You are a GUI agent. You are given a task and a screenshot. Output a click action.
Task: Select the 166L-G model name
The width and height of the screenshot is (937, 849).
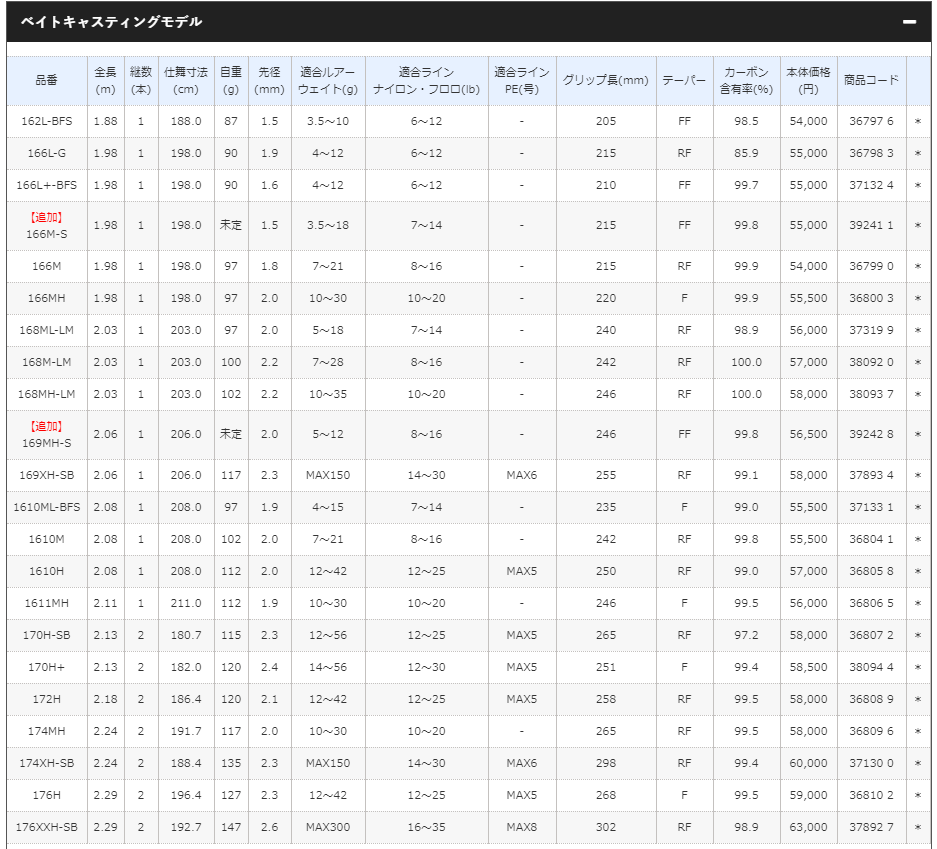46,153
